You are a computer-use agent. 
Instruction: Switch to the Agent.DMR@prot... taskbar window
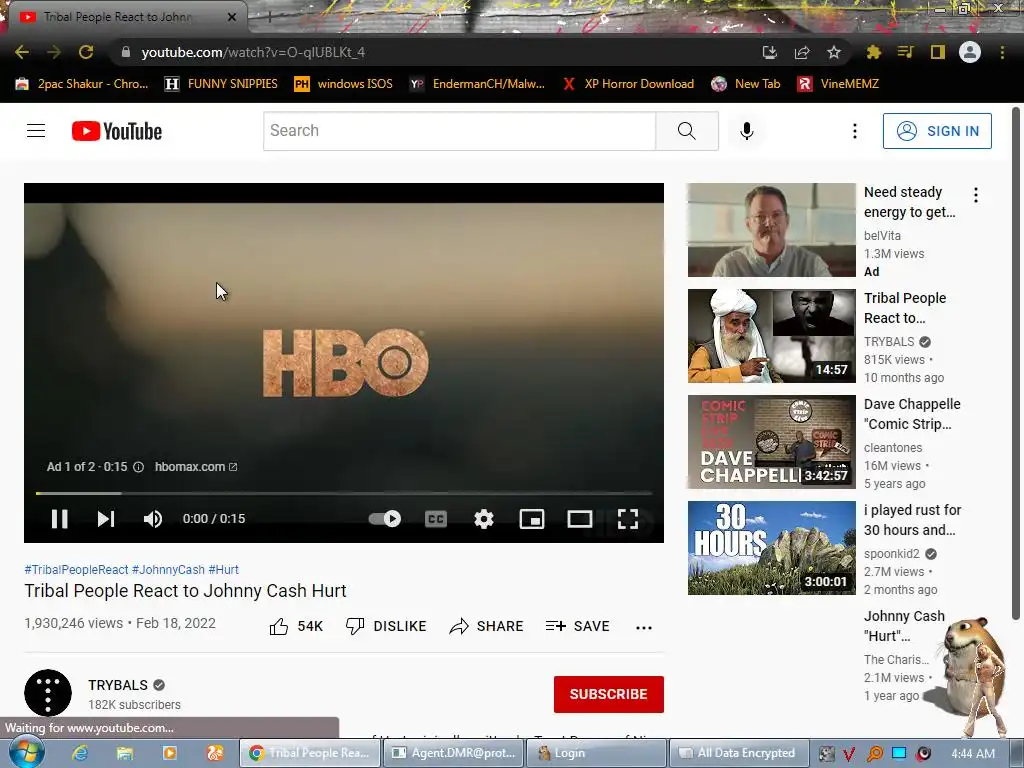453,753
